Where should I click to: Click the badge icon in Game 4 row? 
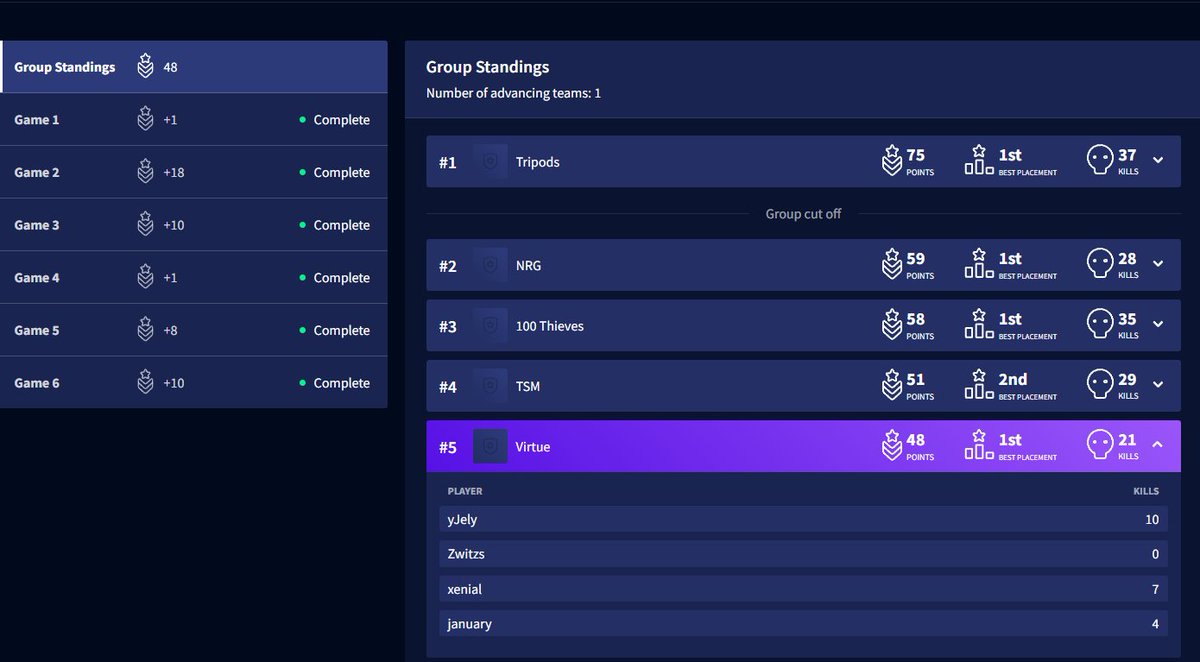coord(146,278)
